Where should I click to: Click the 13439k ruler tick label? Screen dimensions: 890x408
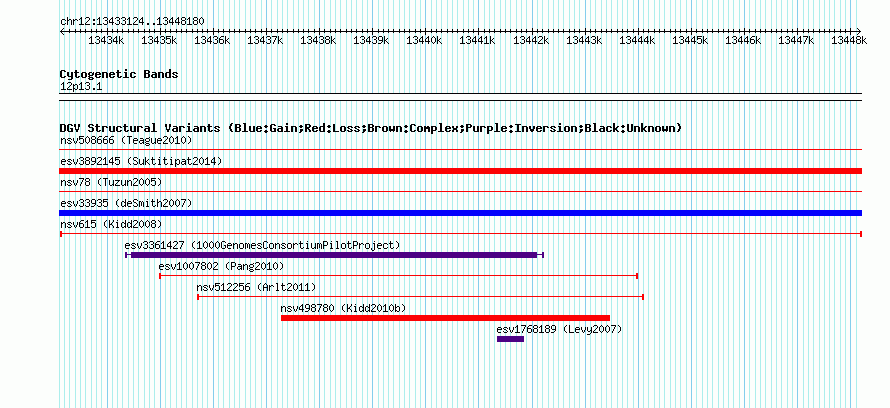click(x=371, y=40)
